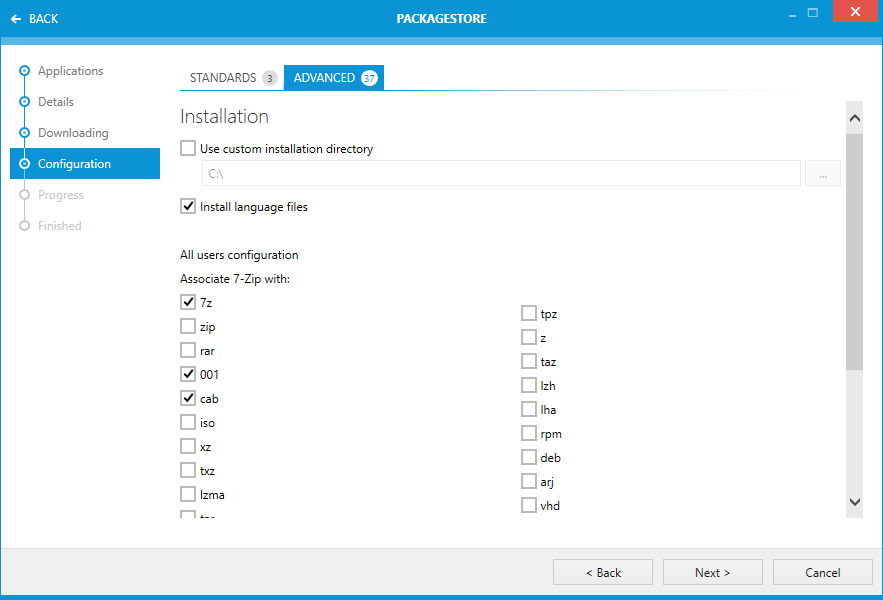Select the Advanced tab
This screenshot has height=600, width=883.
(x=325, y=78)
